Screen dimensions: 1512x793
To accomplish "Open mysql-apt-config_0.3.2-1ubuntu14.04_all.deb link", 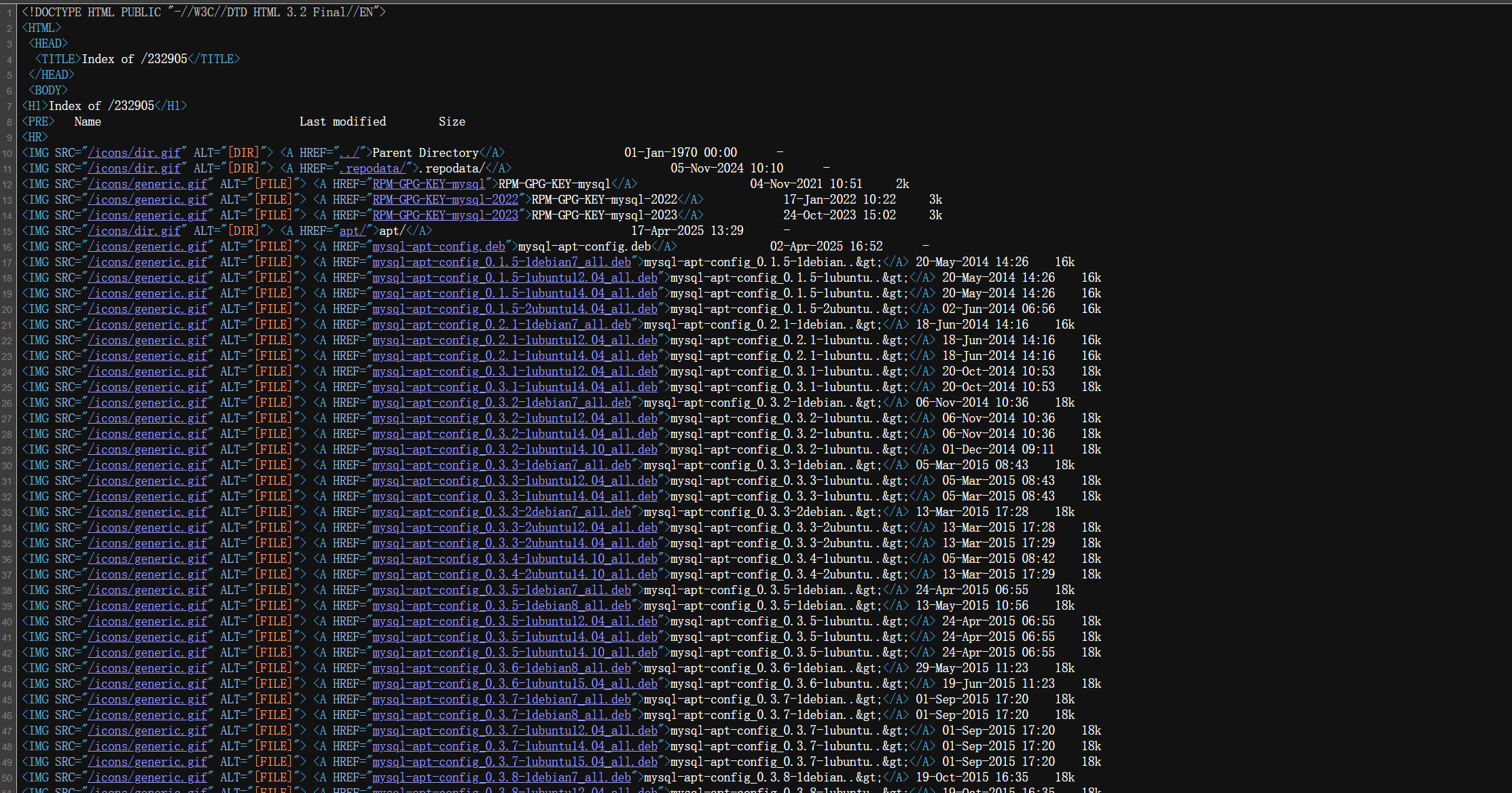I will point(515,434).
